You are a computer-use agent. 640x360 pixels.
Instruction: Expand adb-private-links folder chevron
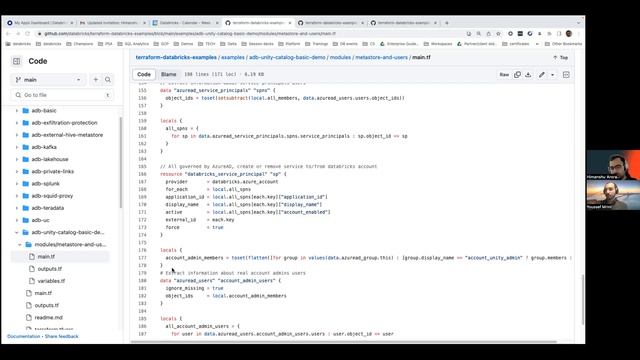17,171
